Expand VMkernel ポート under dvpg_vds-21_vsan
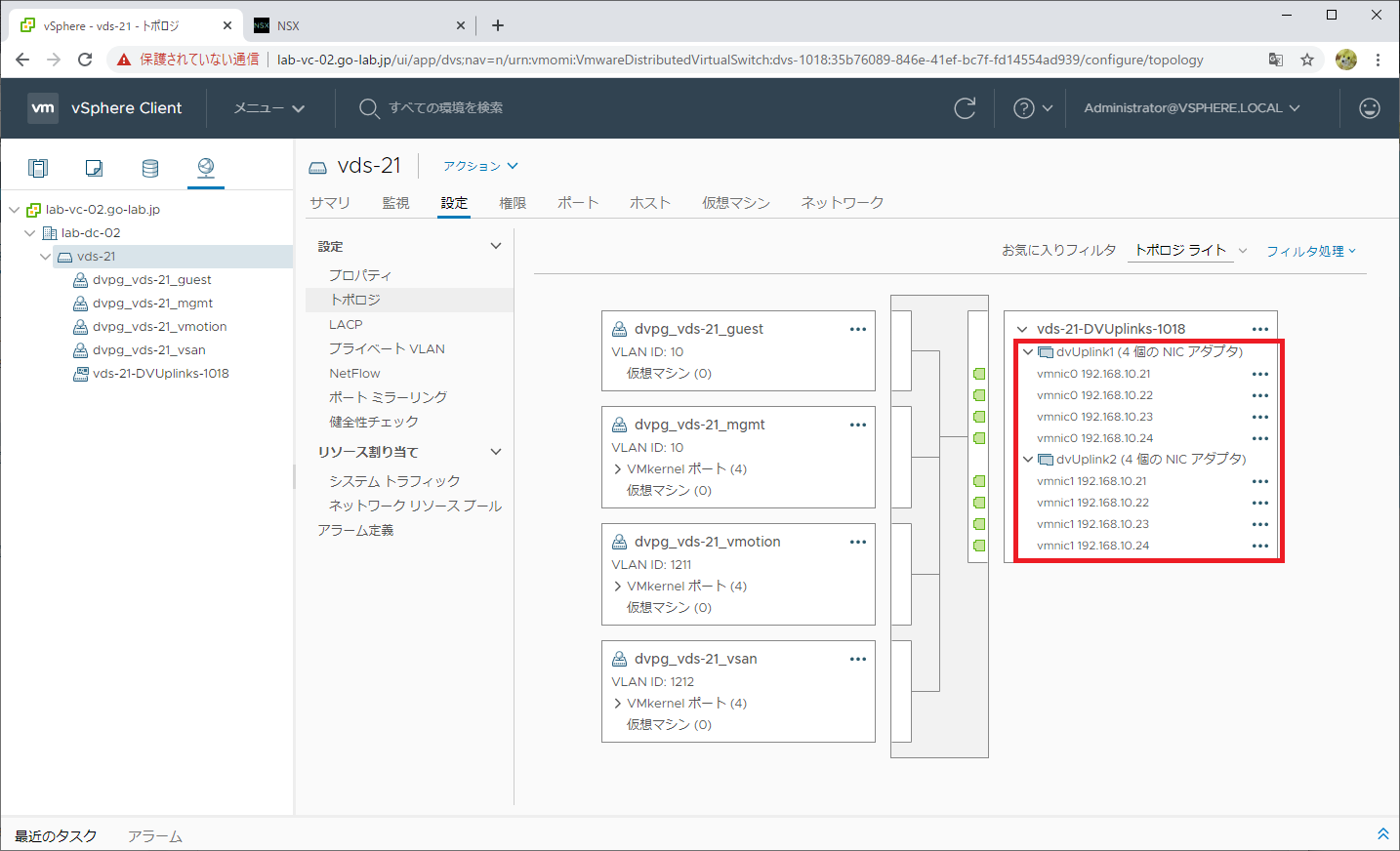 point(618,704)
